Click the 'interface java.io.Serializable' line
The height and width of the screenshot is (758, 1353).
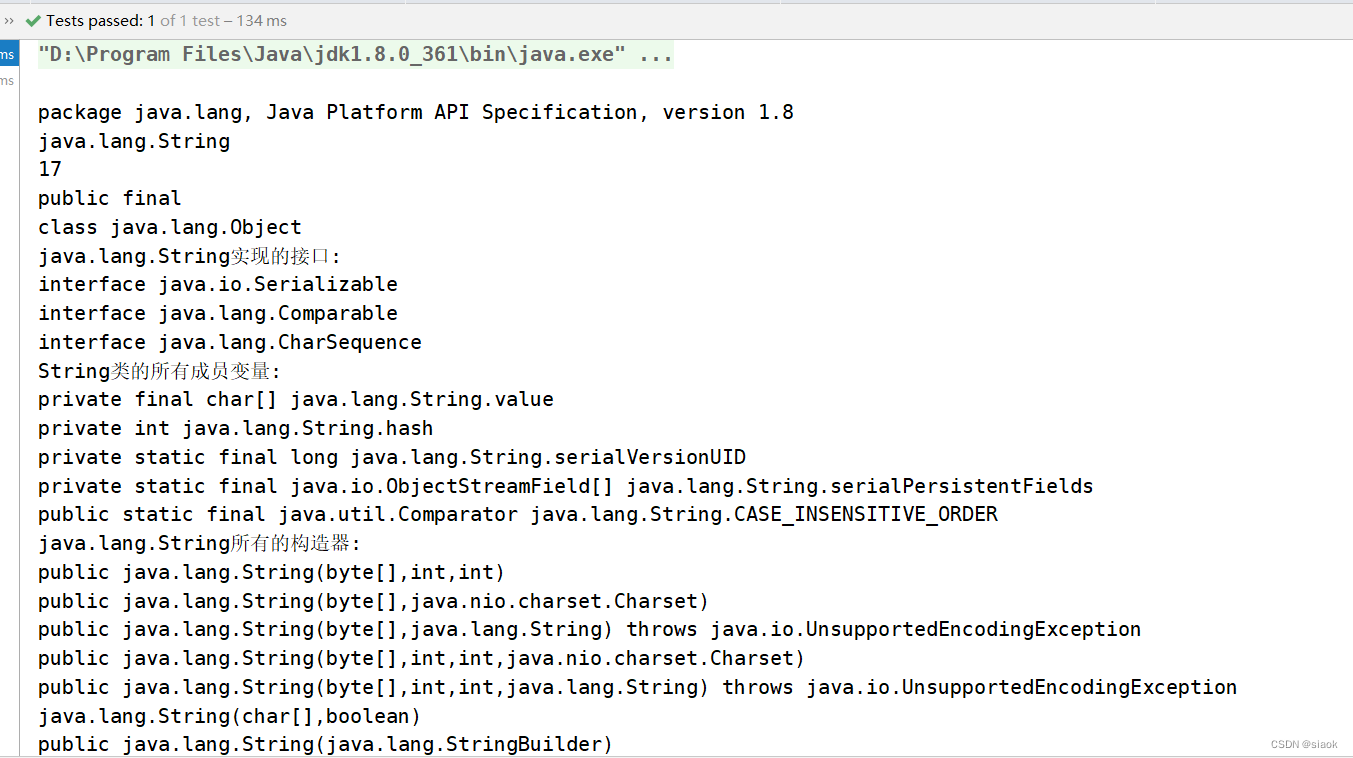click(218, 284)
